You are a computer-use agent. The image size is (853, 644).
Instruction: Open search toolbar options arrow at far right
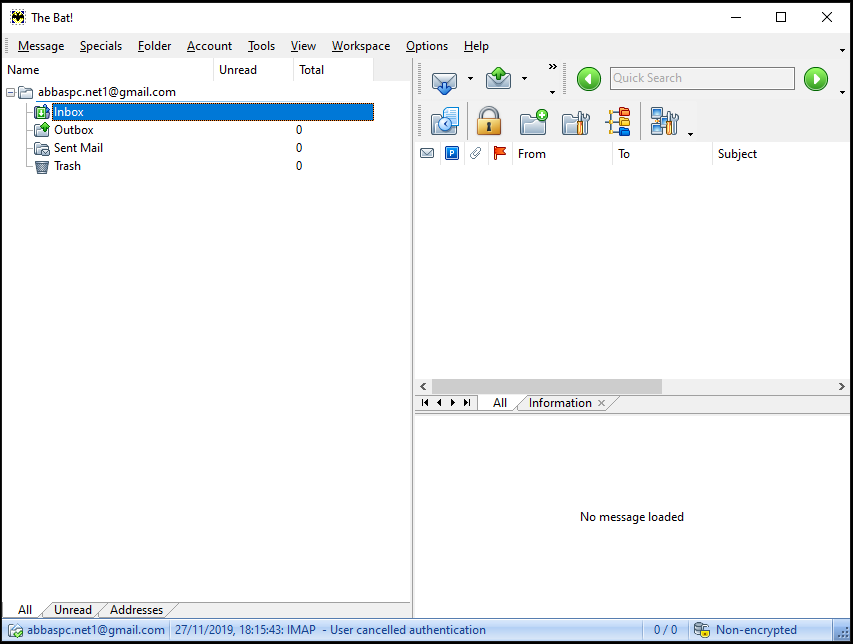pos(842,92)
